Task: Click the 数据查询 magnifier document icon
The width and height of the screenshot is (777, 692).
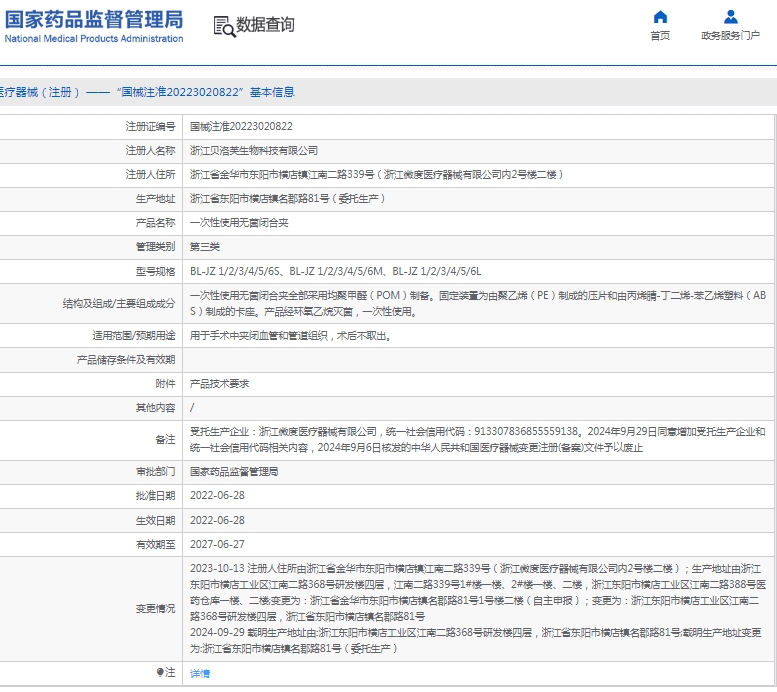Action: (224, 26)
